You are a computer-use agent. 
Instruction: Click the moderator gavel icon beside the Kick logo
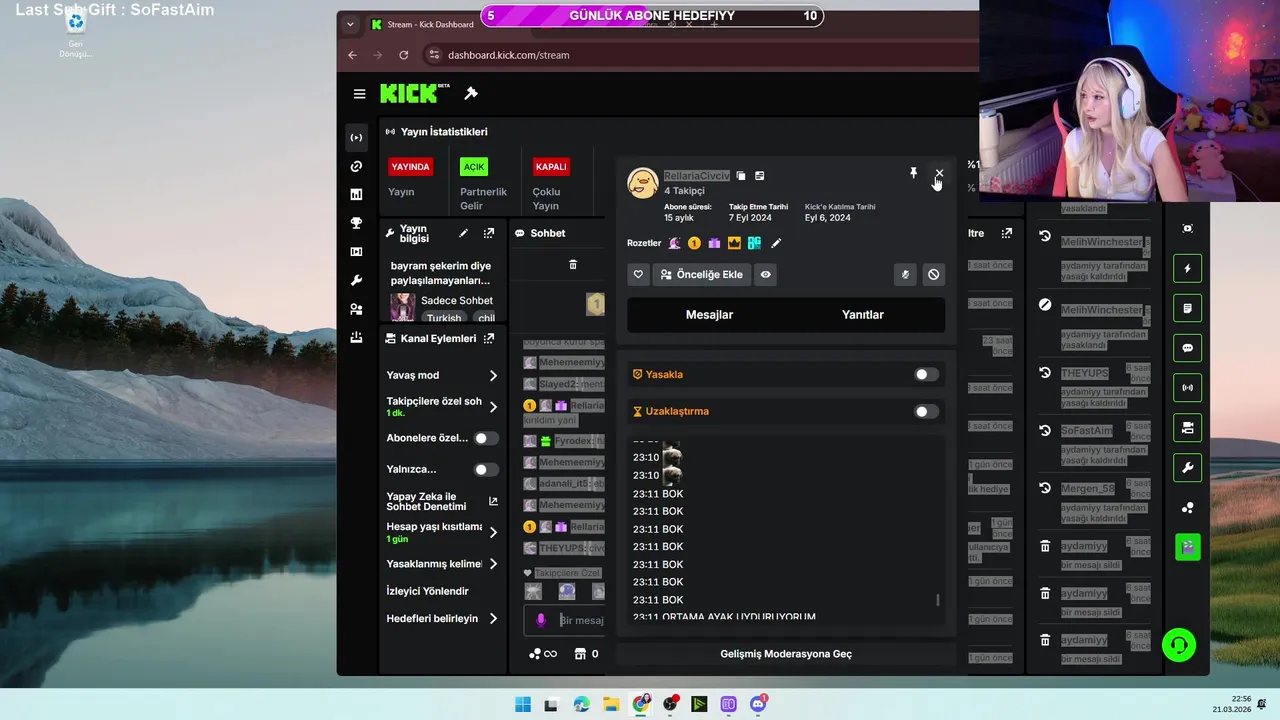tap(471, 93)
